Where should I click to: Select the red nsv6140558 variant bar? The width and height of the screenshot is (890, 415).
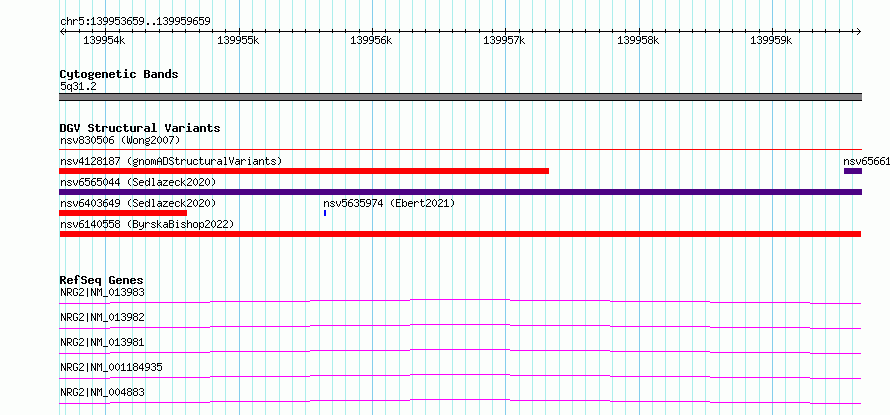coord(460,234)
